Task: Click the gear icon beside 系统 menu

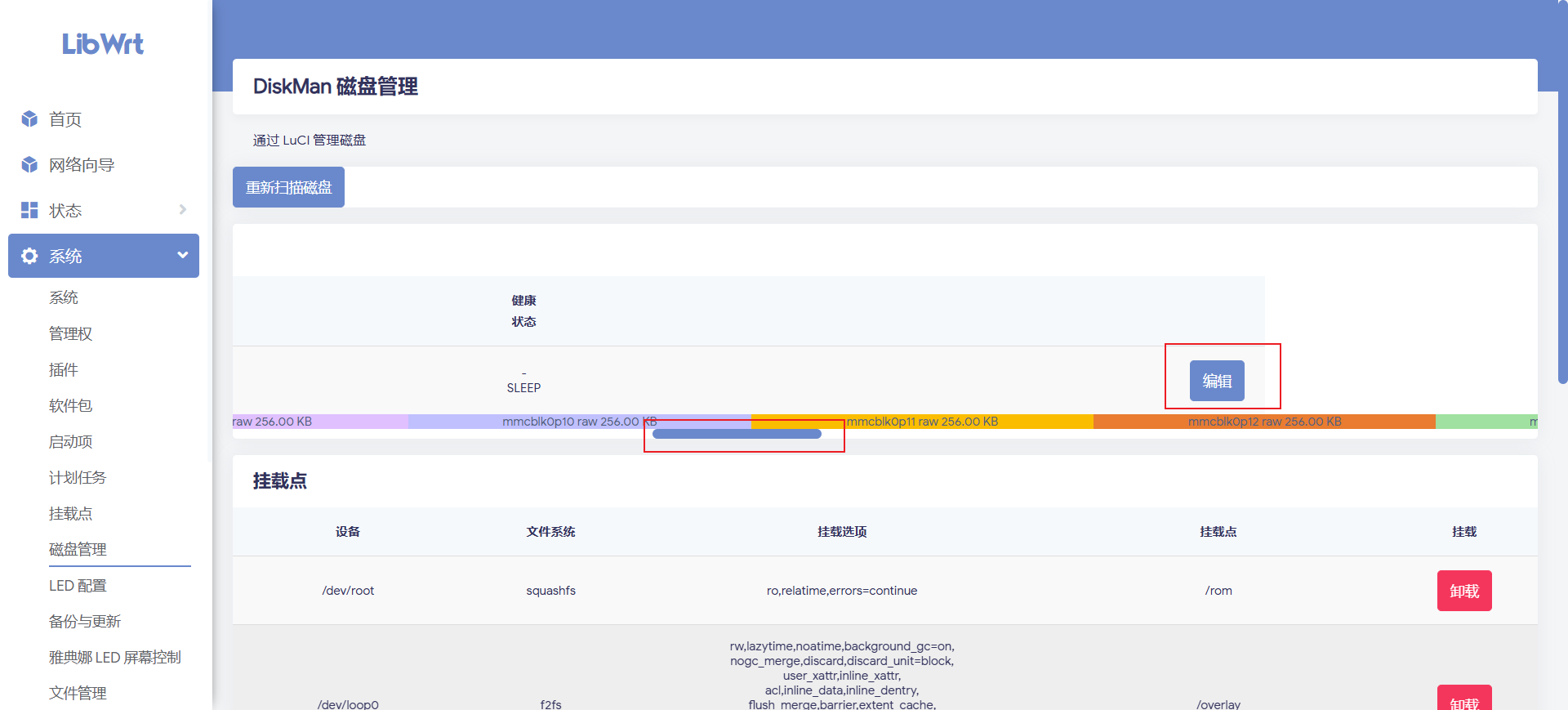Action: [29, 256]
